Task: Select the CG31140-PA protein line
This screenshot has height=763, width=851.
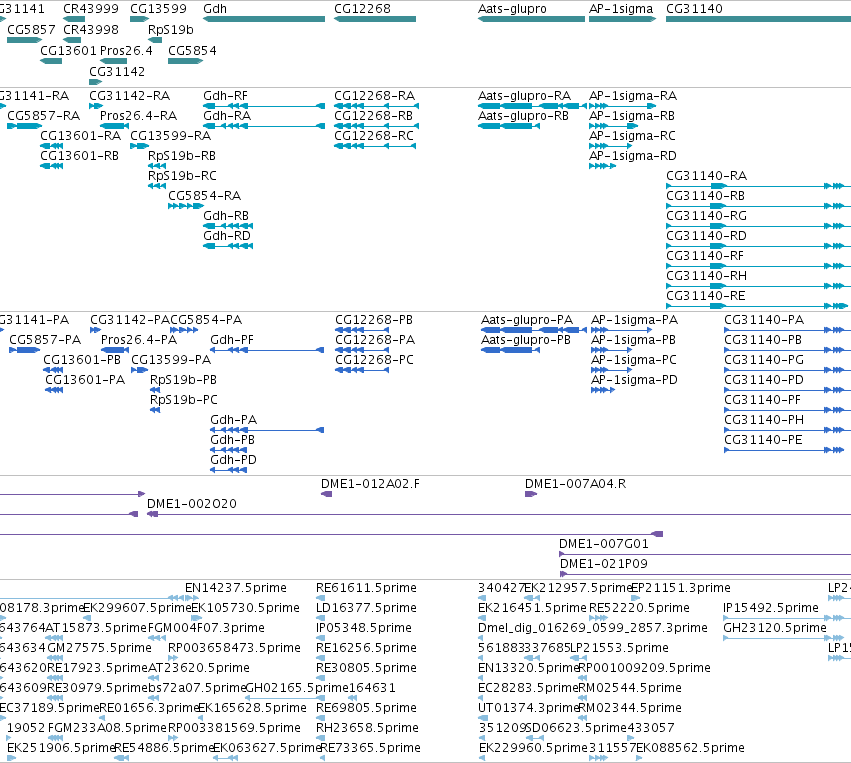Action: [x=788, y=330]
